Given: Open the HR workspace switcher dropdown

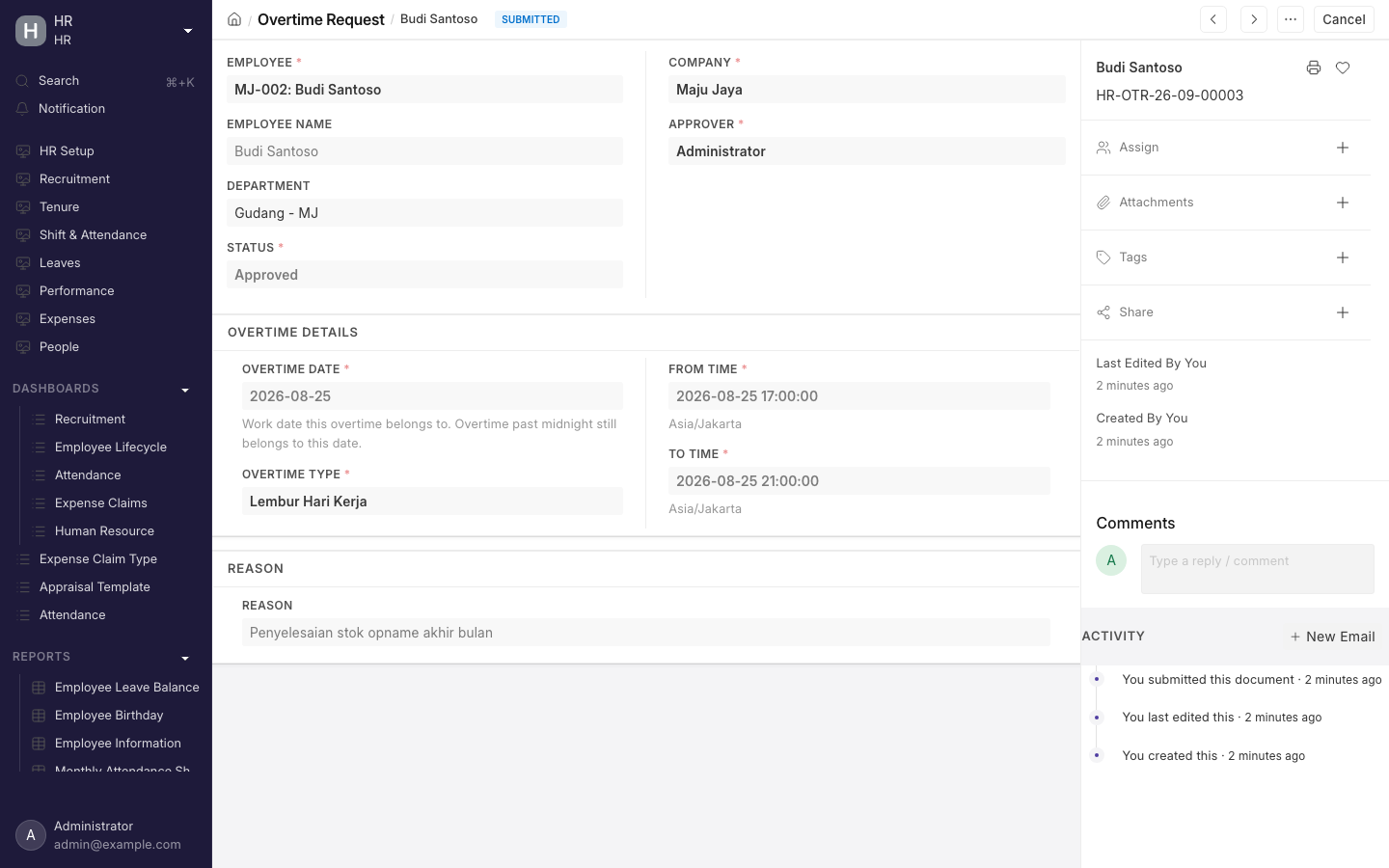Looking at the screenshot, I should (188, 31).
